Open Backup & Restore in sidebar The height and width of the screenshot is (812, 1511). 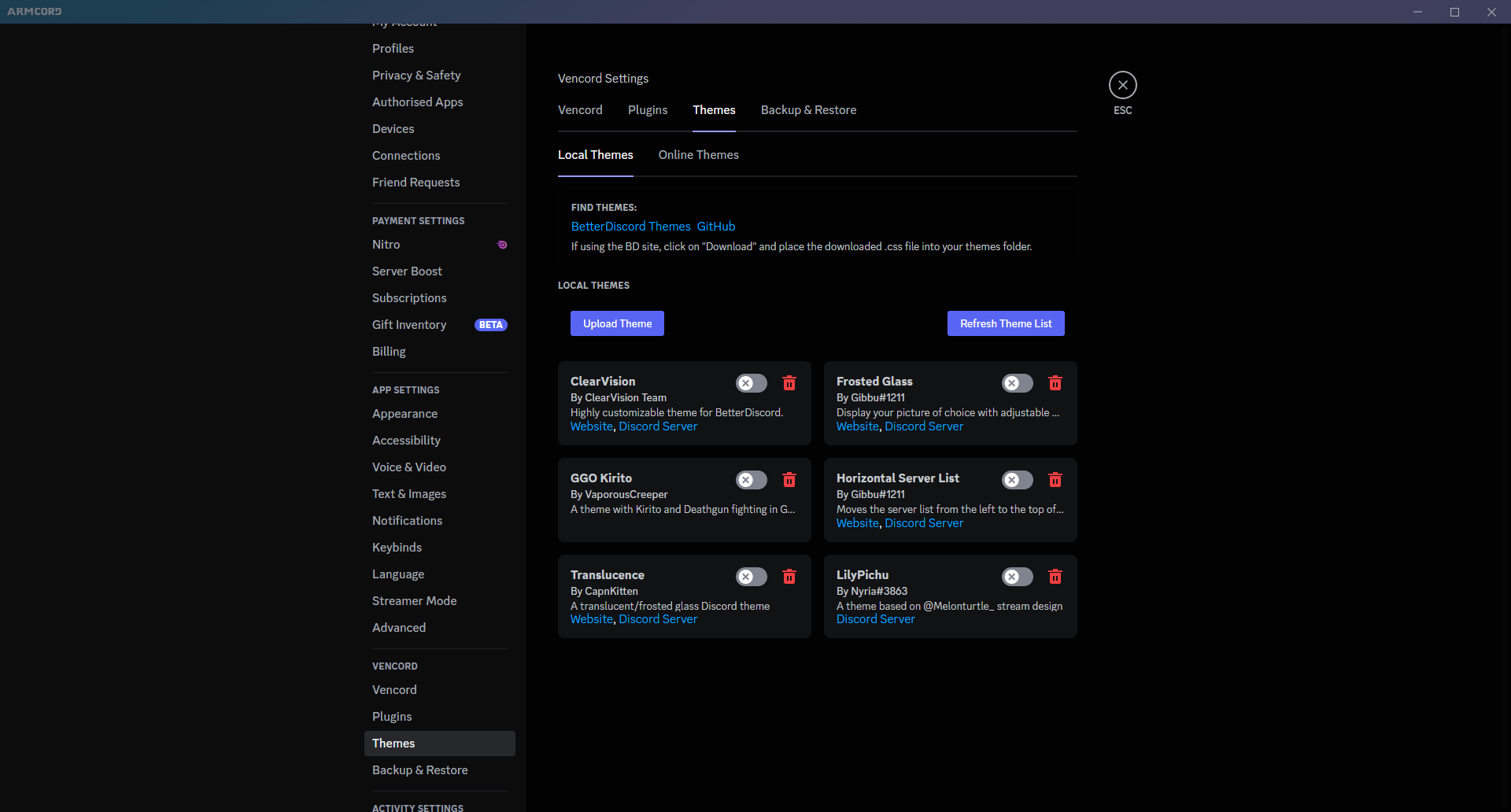[440, 770]
